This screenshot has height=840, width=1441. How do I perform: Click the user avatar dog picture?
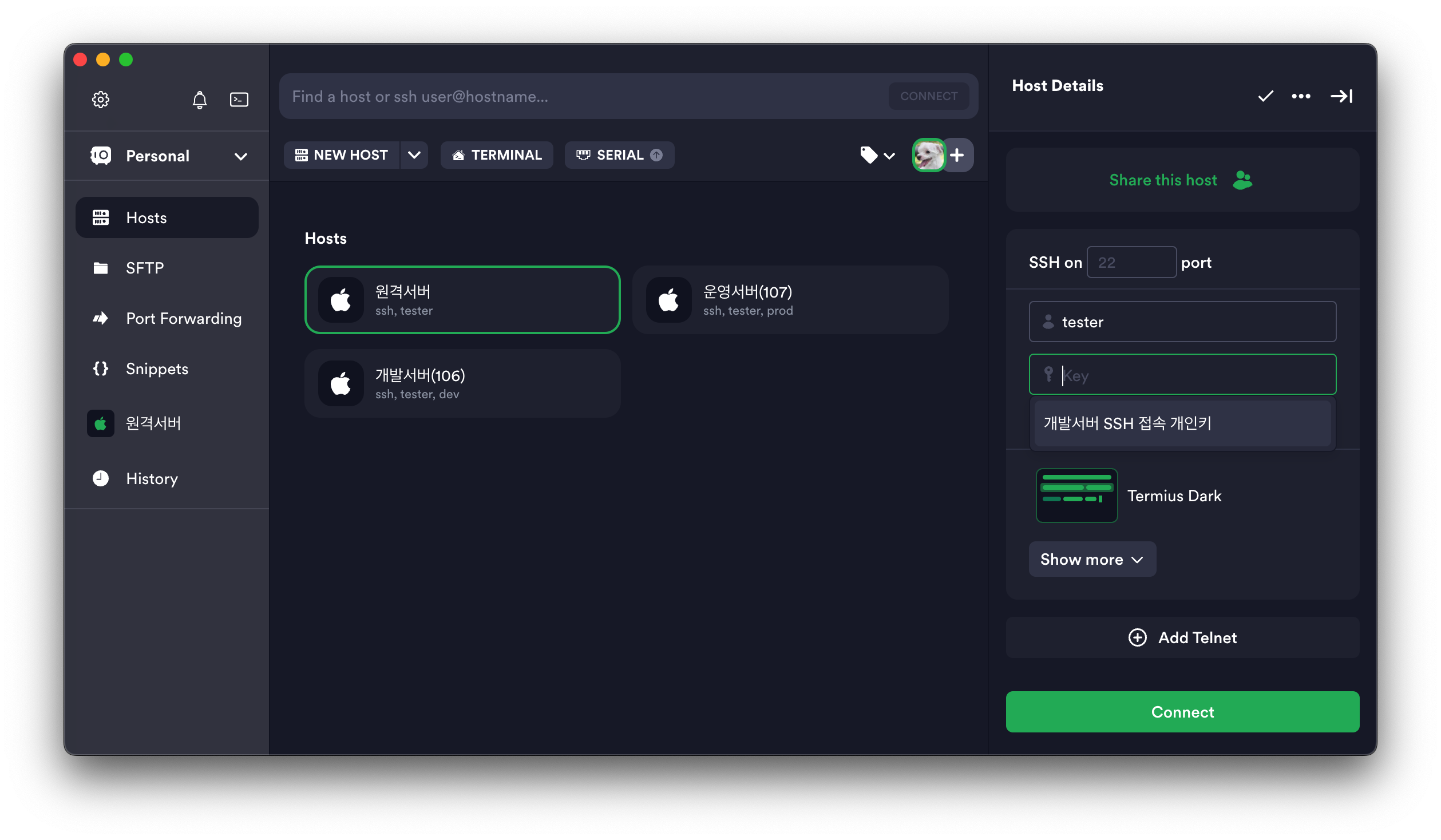point(928,155)
